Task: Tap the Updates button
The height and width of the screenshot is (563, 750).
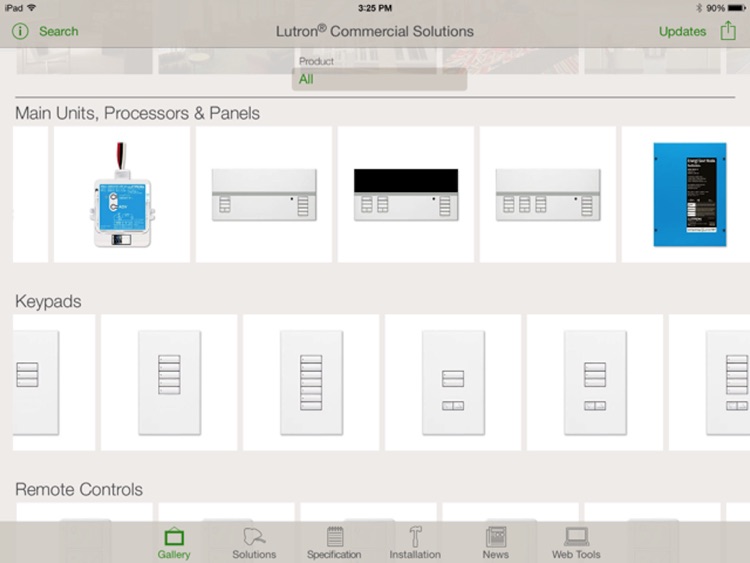Action: [x=682, y=32]
